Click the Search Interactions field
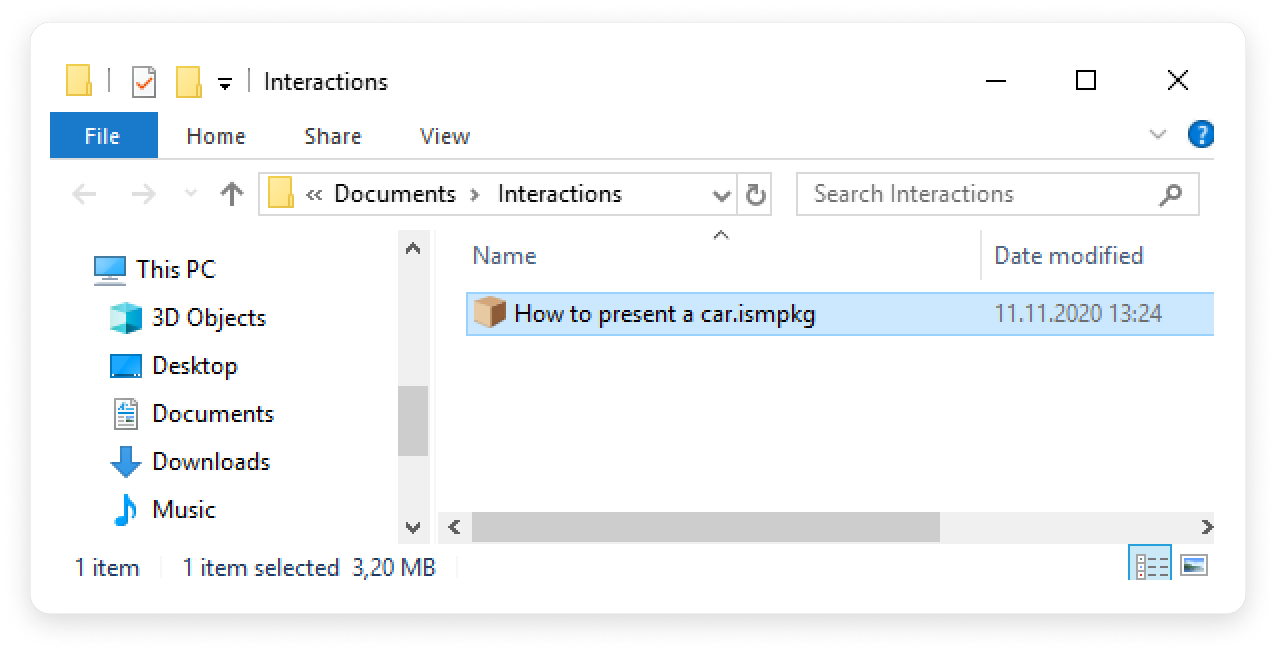The image size is (1276, 652). tap(997, 194)
